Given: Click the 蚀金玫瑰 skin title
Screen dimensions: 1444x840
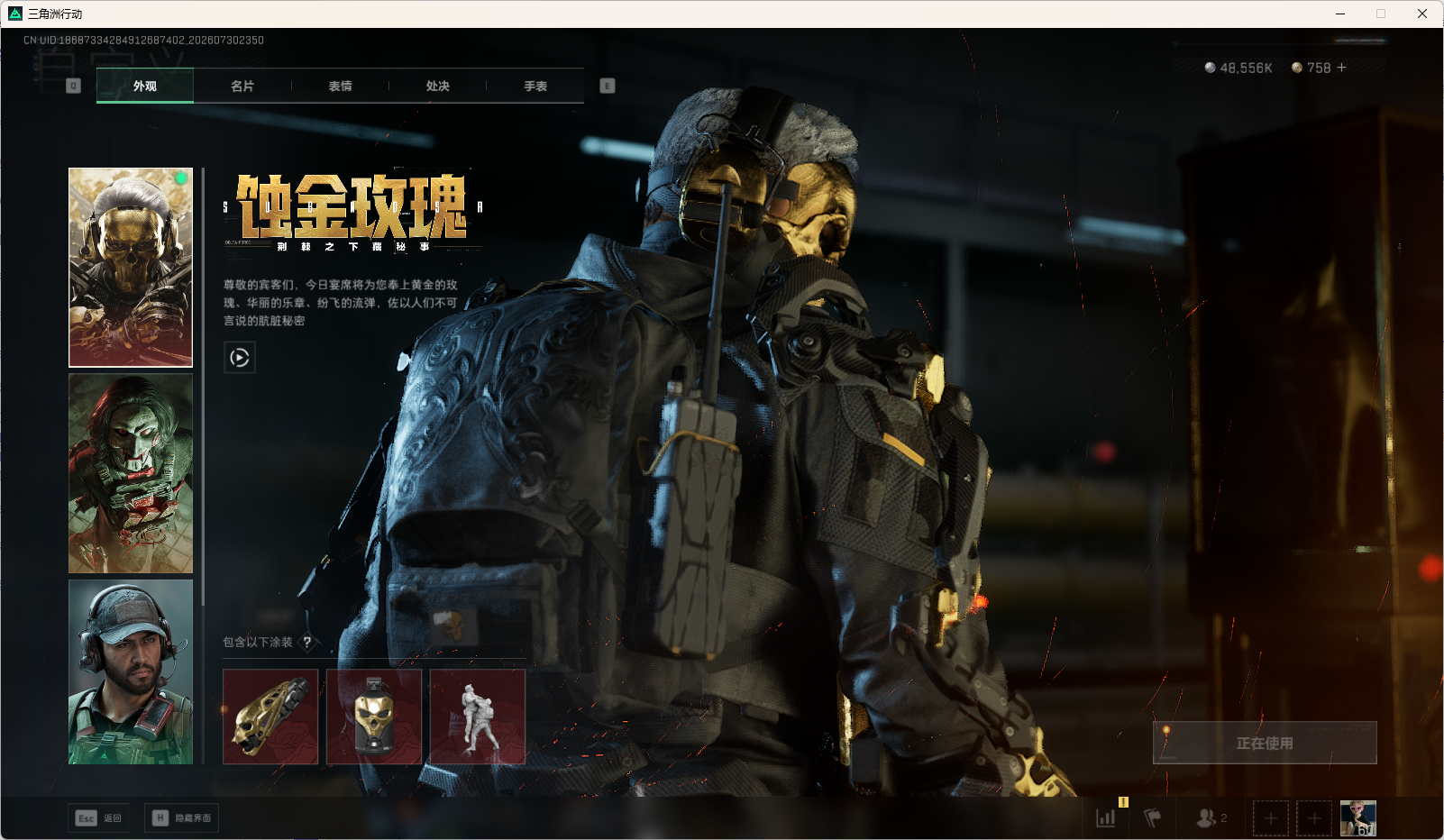Looking at the screenshot, I should pyautogui.click(x=352, y=206).
